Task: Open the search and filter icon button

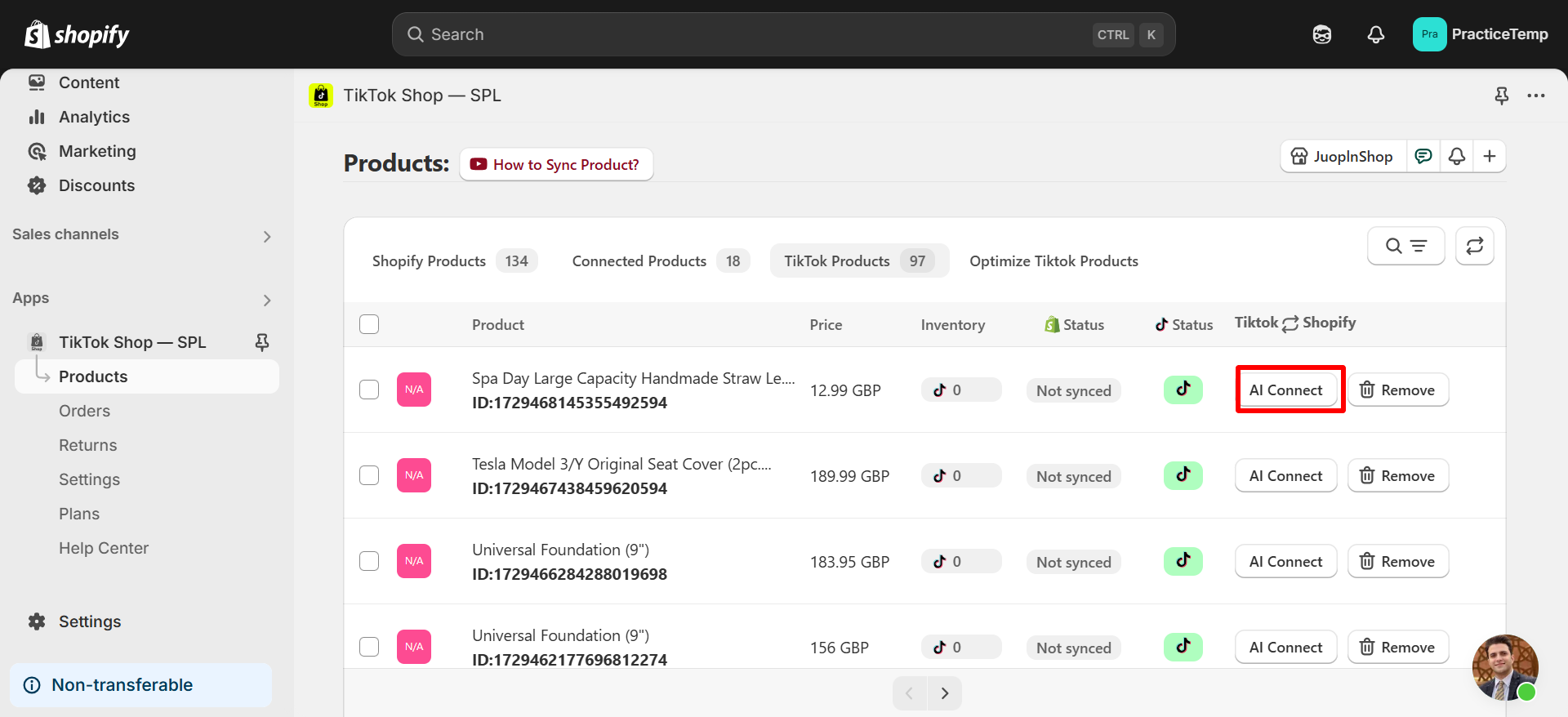Action: (x=1405, y=246)
